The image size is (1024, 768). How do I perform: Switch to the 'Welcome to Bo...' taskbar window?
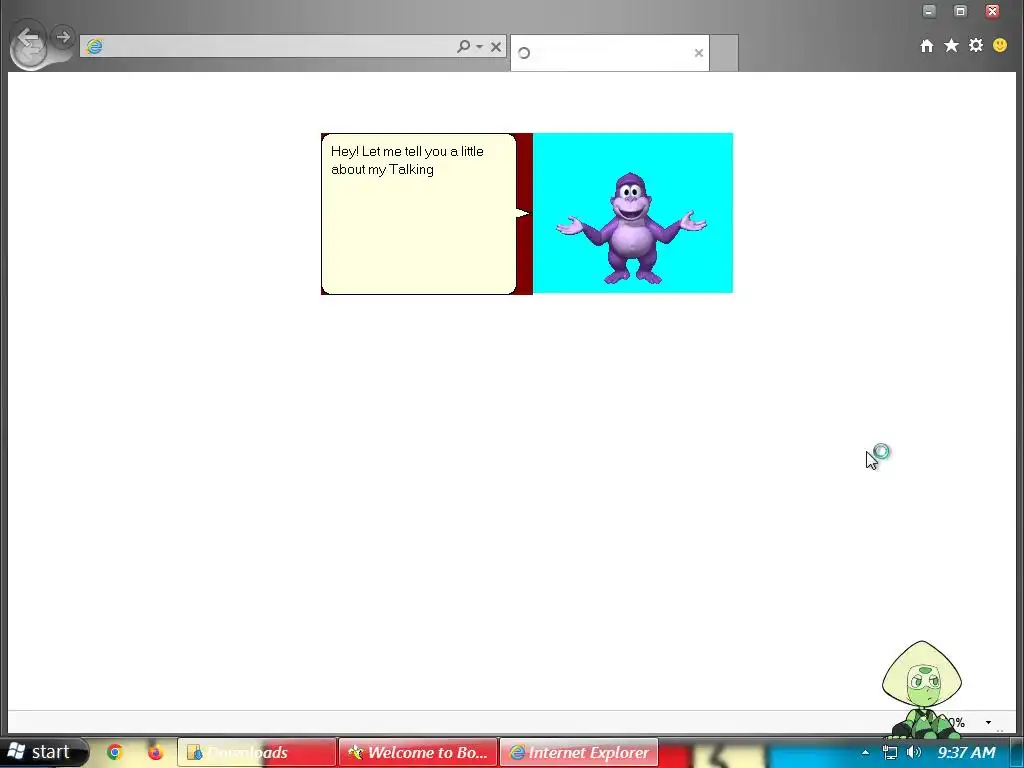[419, 752]
